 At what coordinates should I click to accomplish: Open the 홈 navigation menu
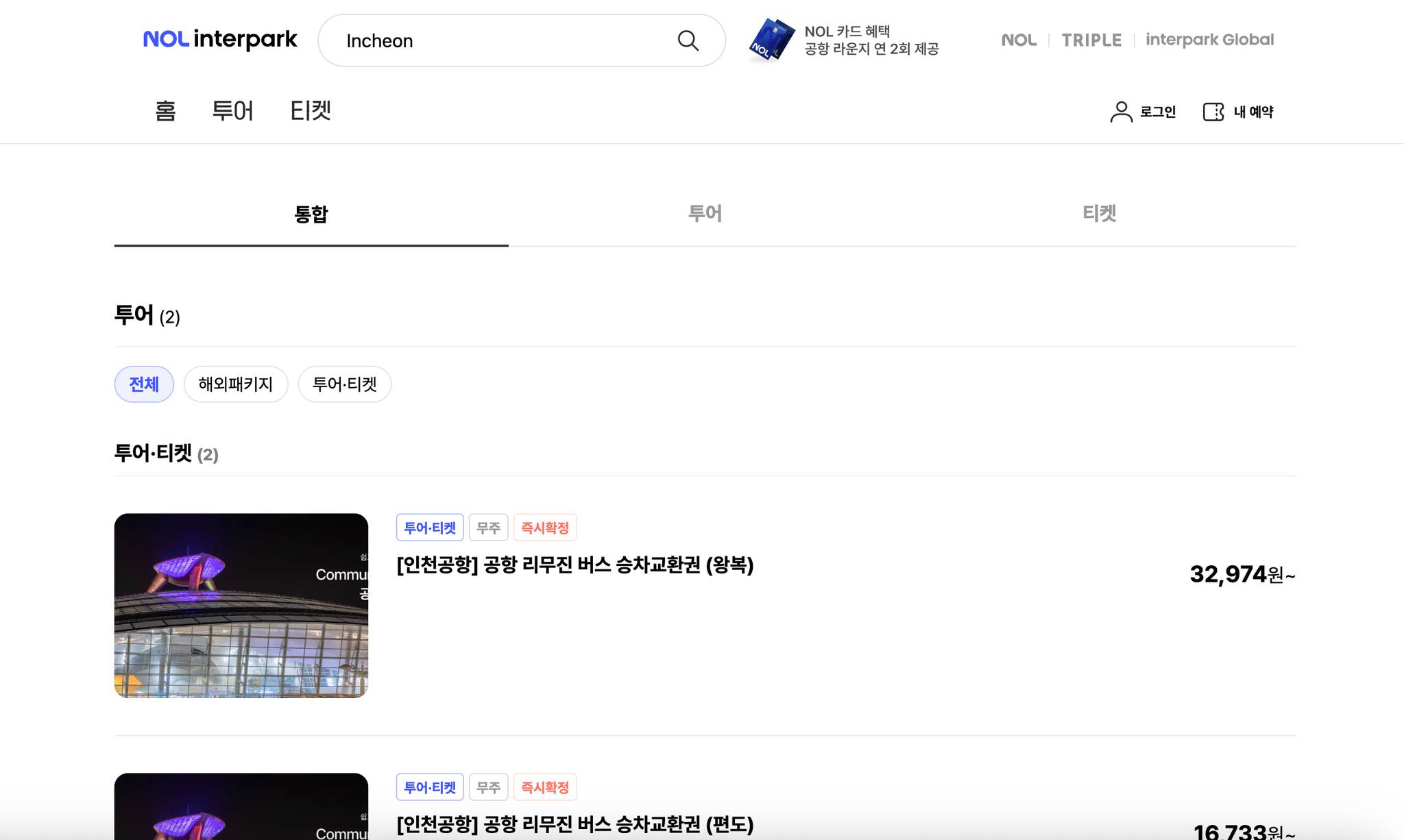[165, 111]
